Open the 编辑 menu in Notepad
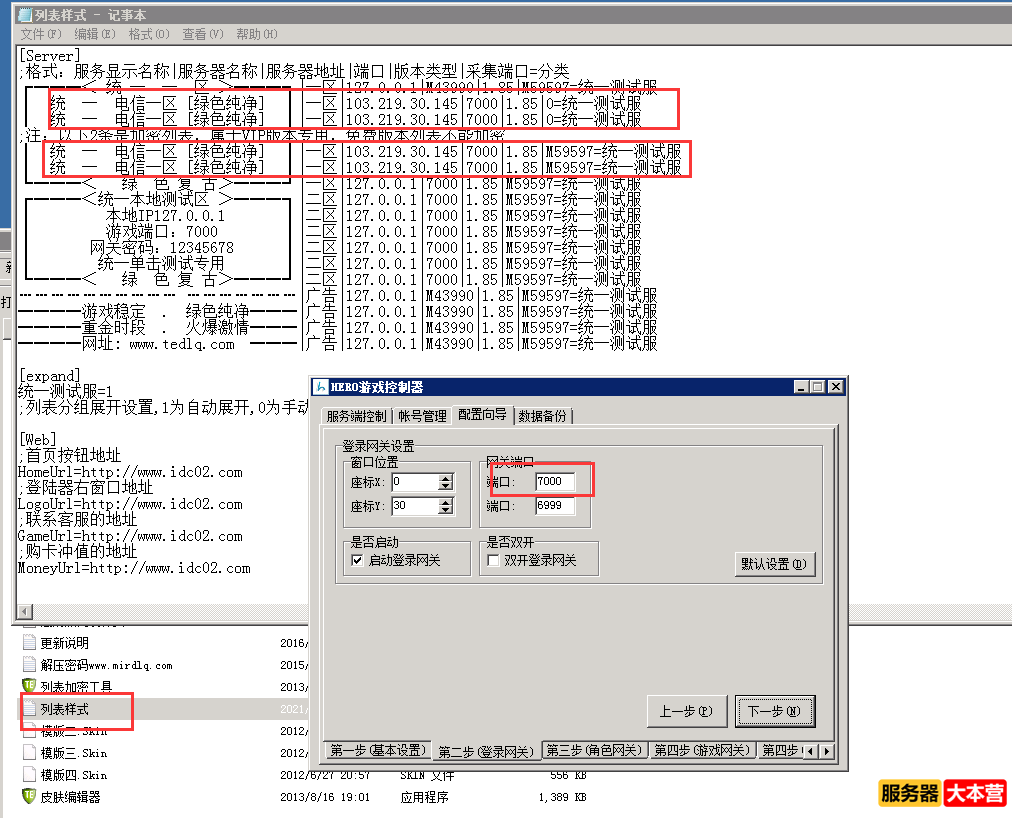The image size is (1012, 818). pos(94,34)
